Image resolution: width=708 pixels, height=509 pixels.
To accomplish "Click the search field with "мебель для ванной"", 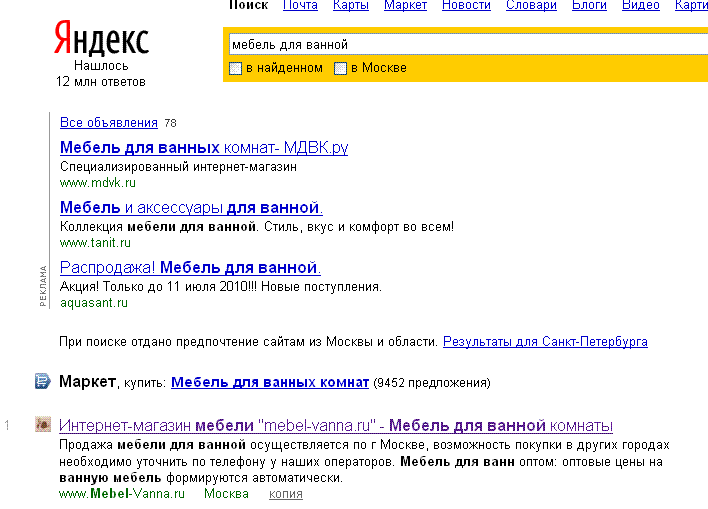I will [x=468, y=44].
